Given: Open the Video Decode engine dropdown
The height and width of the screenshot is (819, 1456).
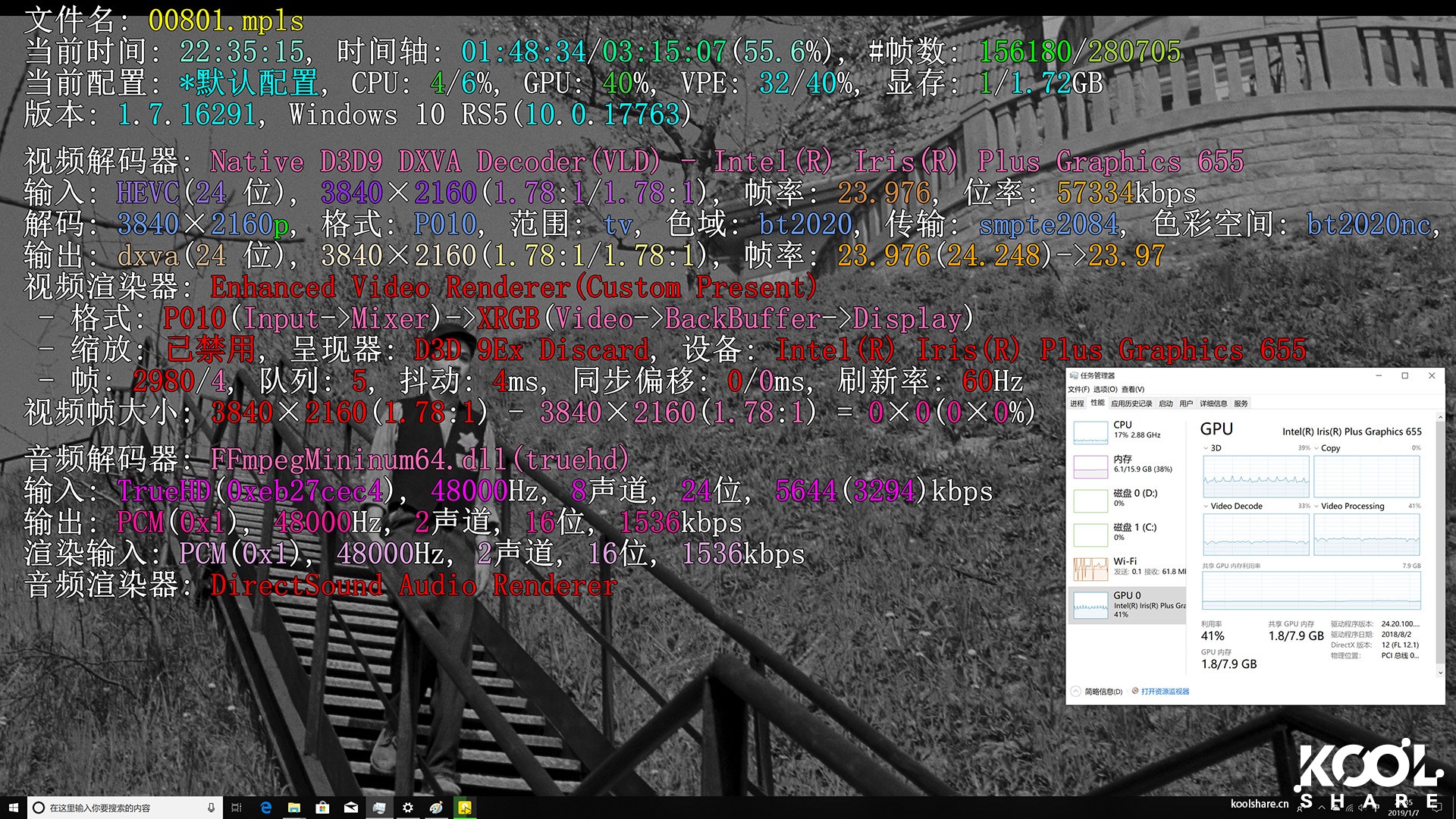Looking at the screenshot, I should pyautogui.click(x=1207, y=506).
